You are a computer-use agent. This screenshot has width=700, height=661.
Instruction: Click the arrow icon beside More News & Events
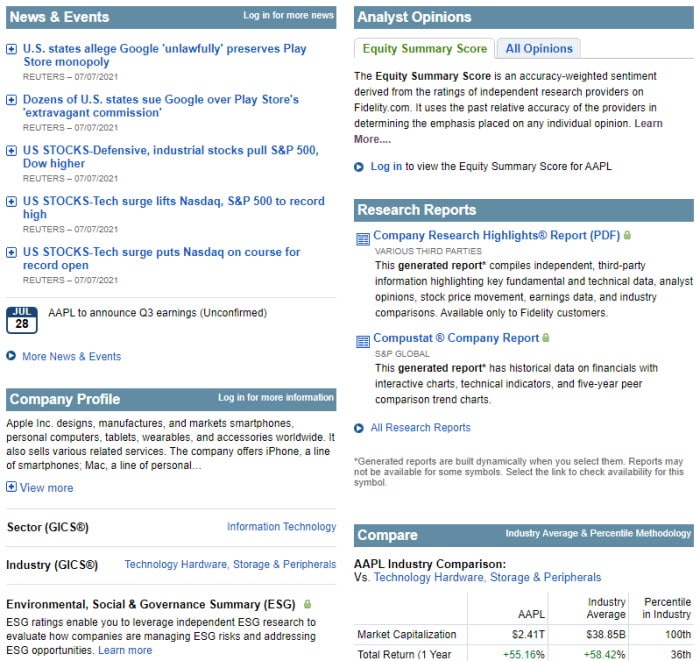pos(11,356)
